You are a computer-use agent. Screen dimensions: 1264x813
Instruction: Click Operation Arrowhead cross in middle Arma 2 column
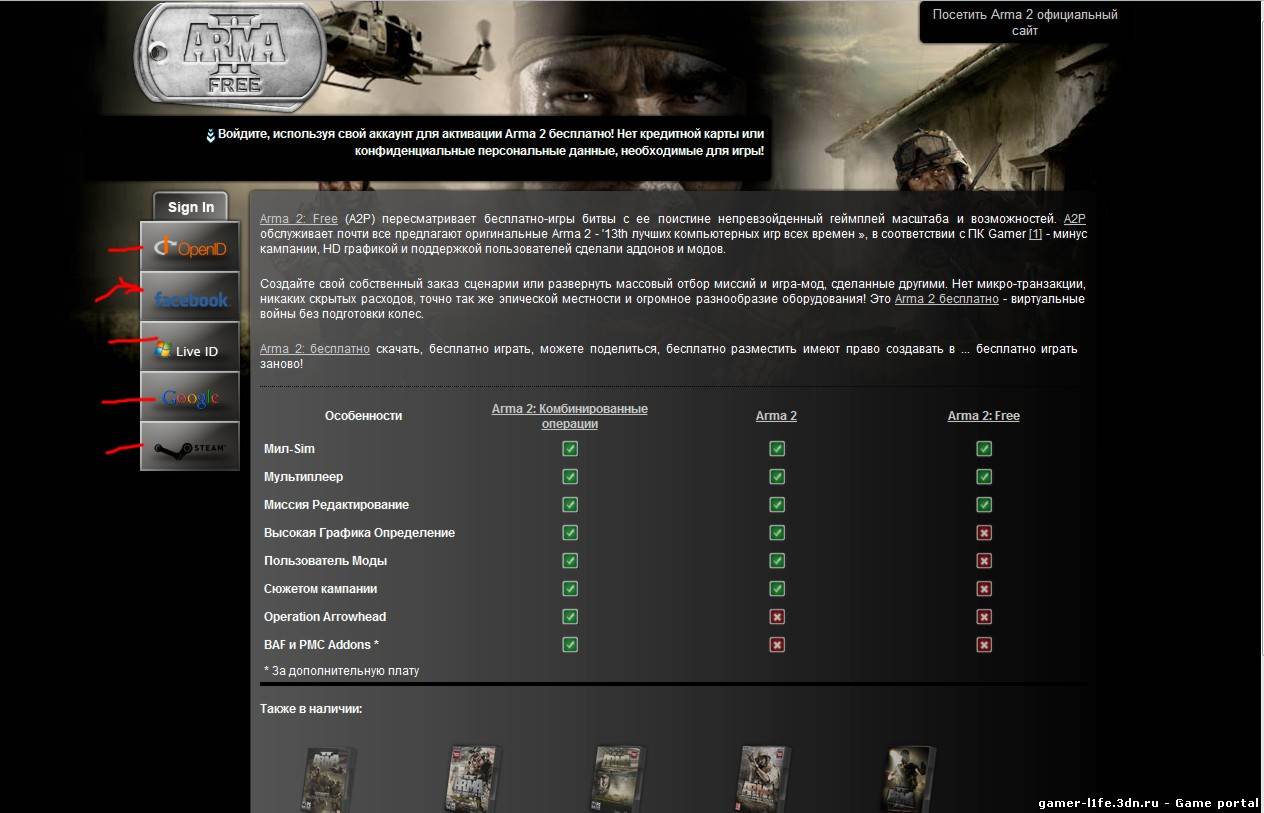pos(777,617)
